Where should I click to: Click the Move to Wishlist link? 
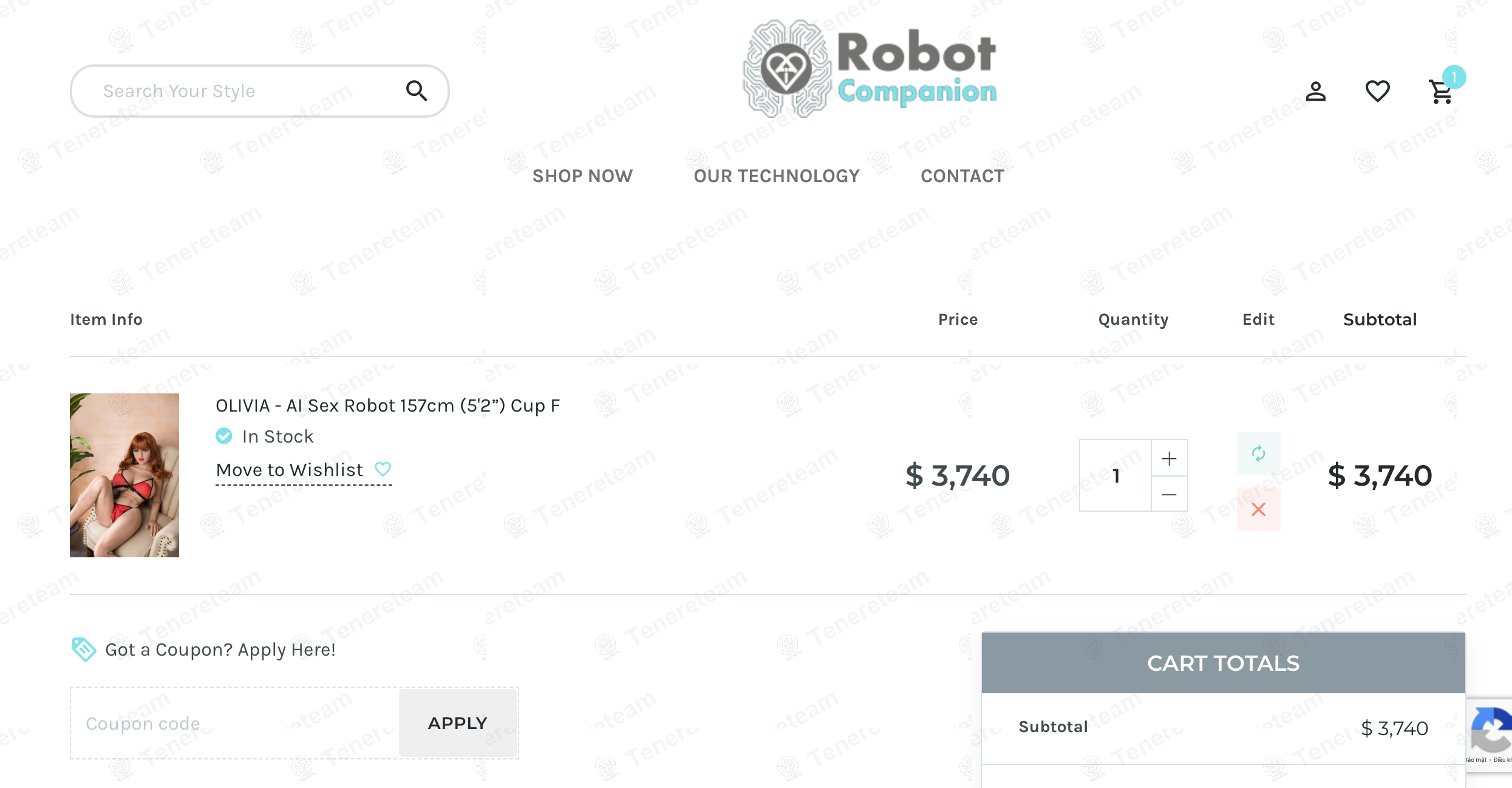(x=290, y=470)
